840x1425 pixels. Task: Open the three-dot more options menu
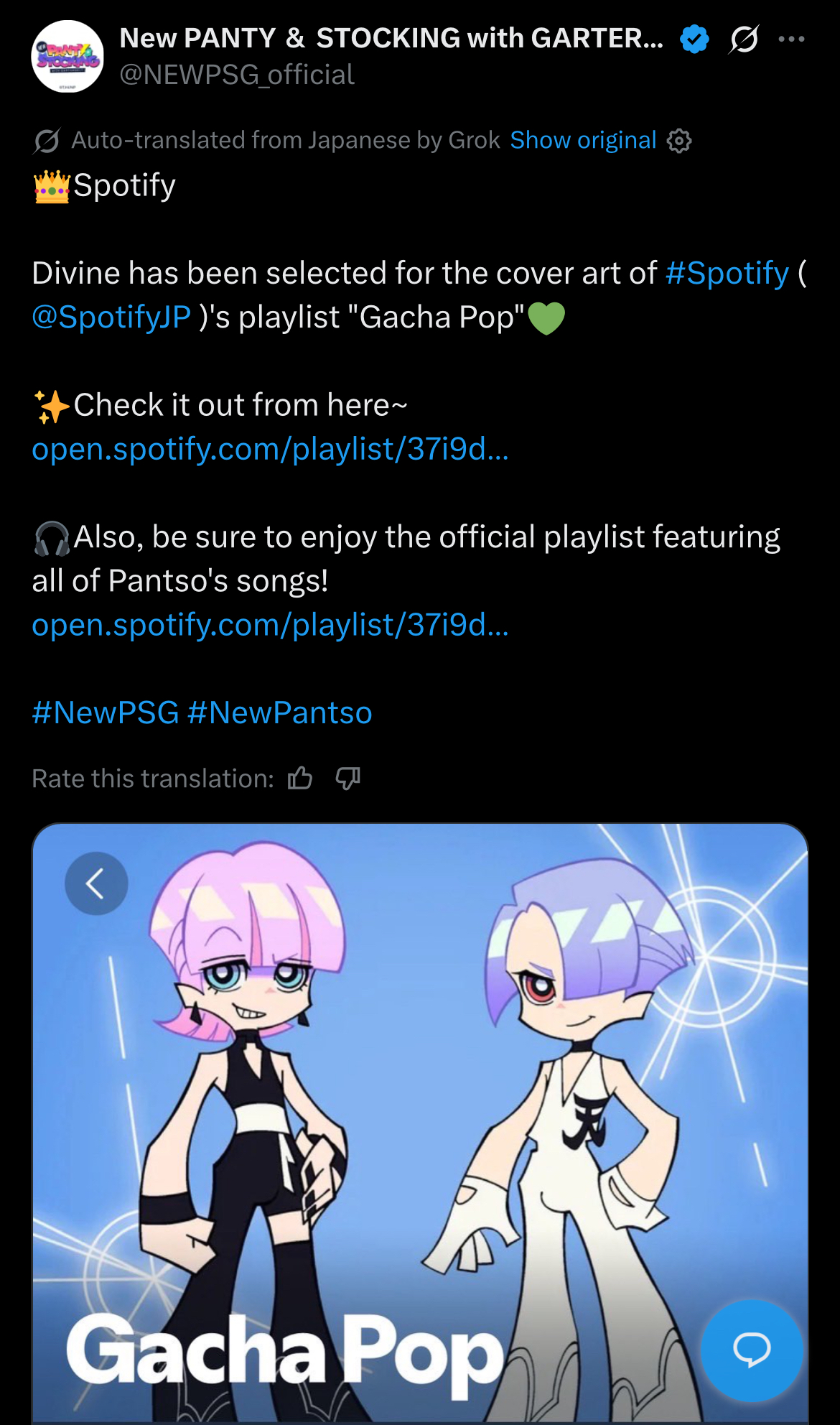(791, 39)
